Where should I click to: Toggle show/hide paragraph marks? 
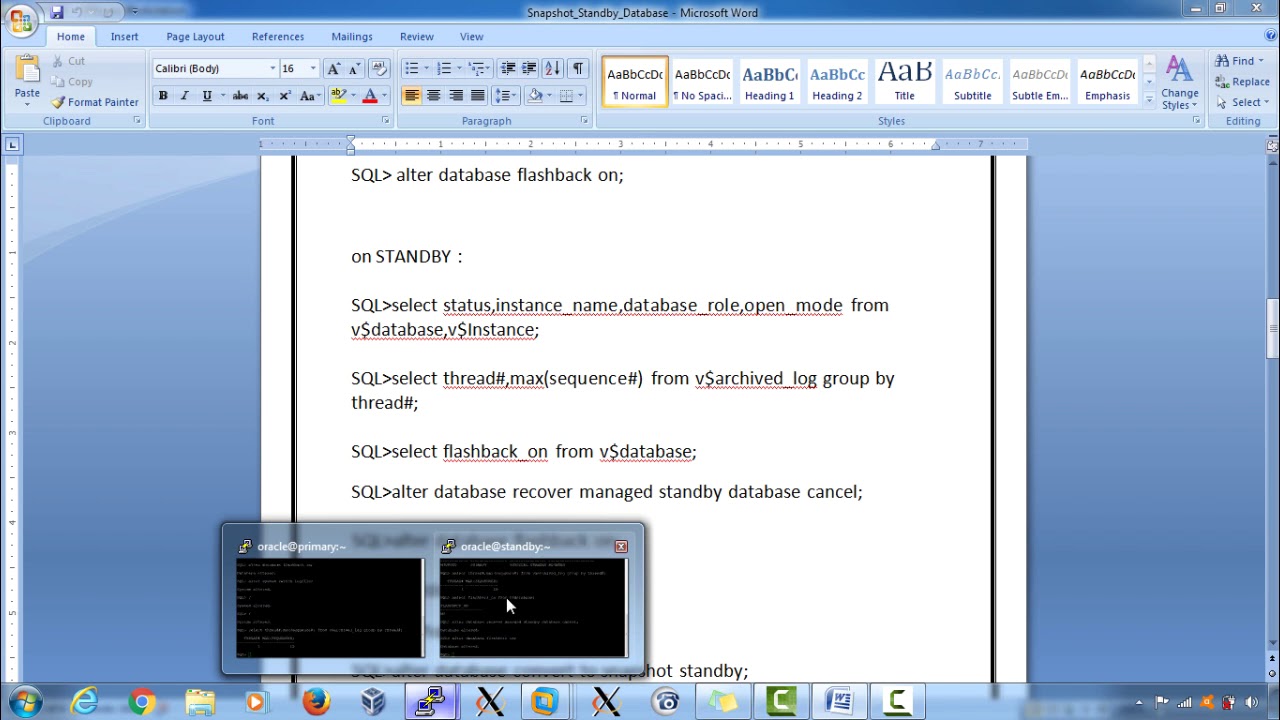(578, 68)
